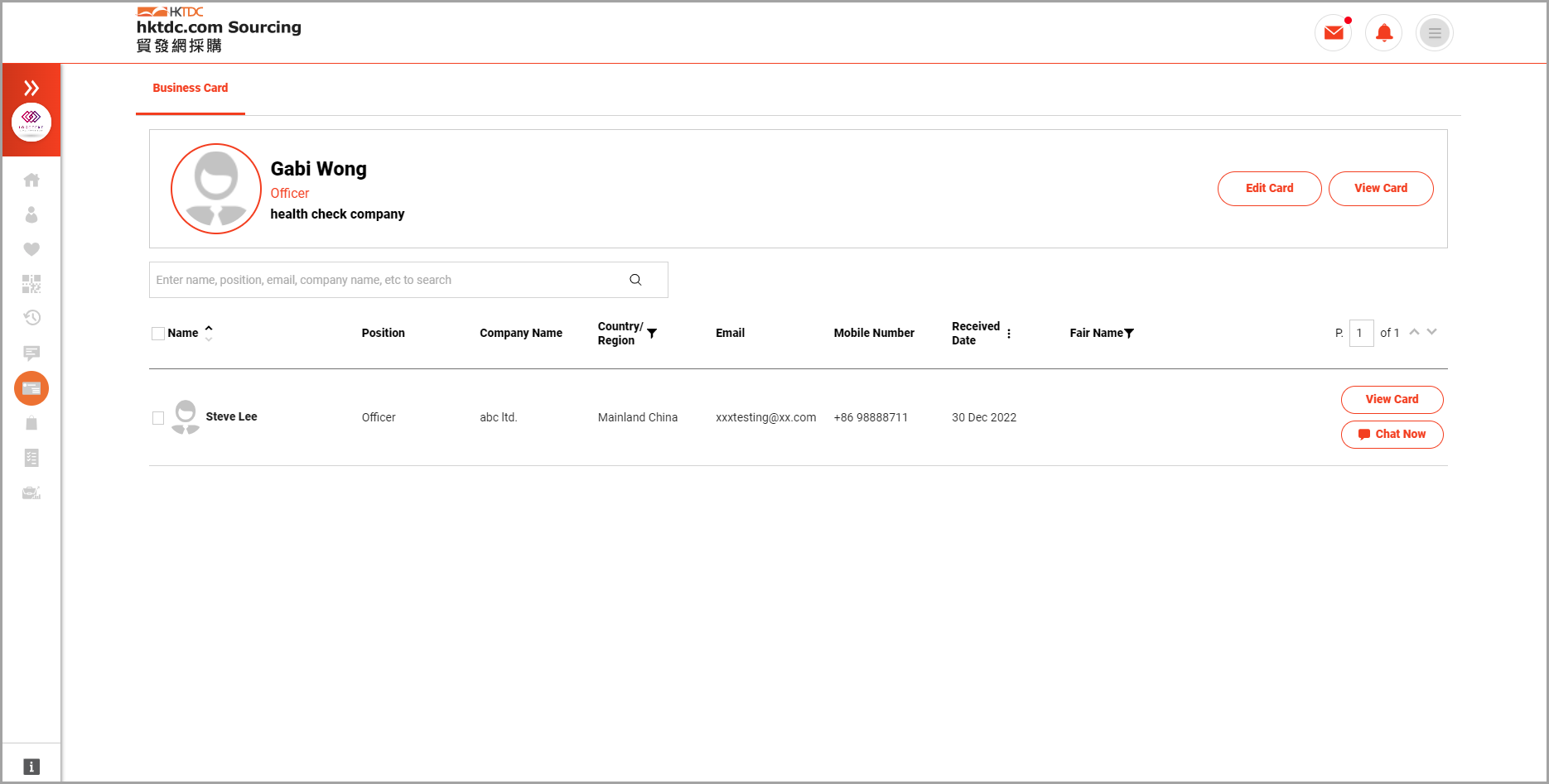Image resolution: width=1549 pixels, height=784 pixels.
Task: Click the email xxxtesting@xx.com
Action: 766,417
